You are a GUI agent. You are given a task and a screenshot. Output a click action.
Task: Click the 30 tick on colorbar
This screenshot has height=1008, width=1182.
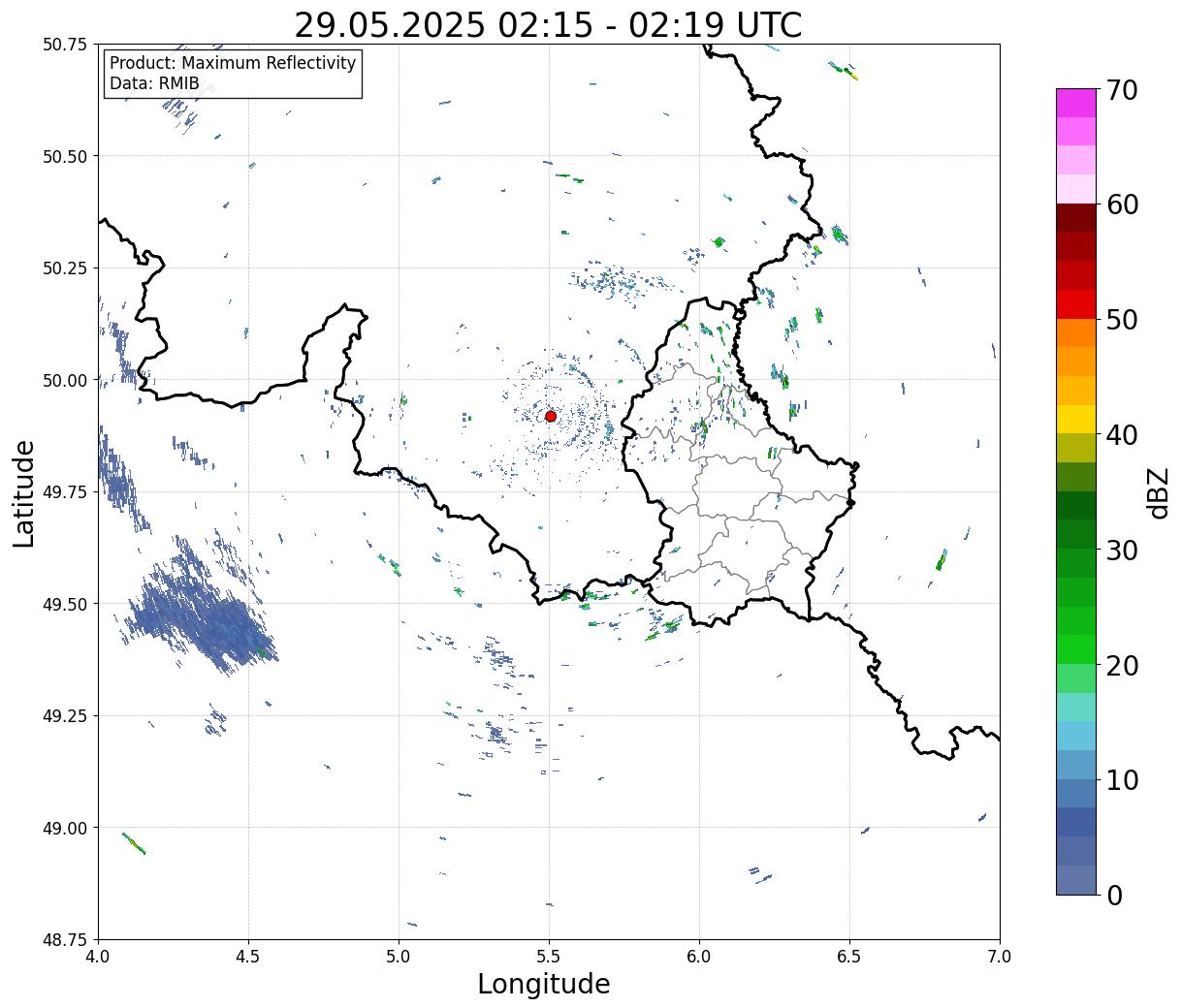1122,550
